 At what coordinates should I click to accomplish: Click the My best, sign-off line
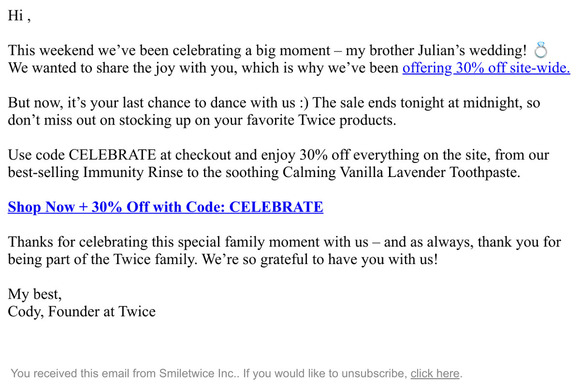coord(35,294)
